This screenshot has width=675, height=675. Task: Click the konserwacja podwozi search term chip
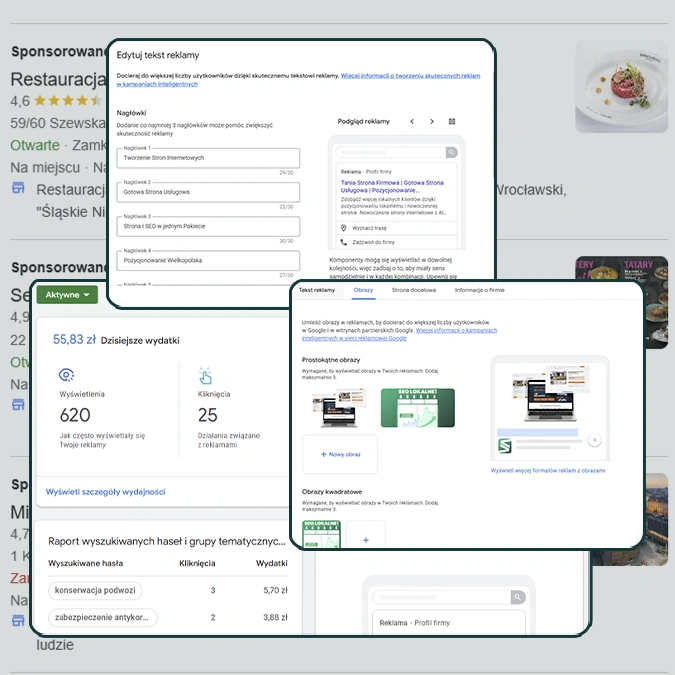pos(95,590)
